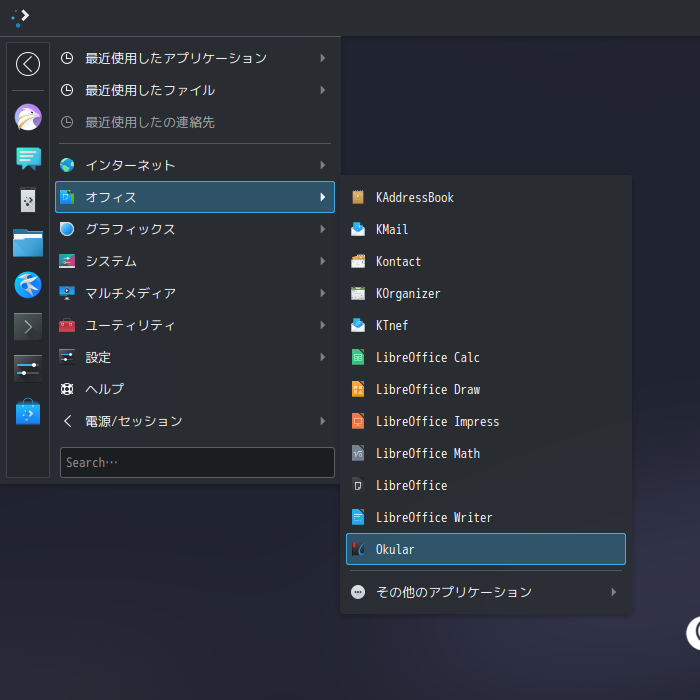Launch LibreOffice Draw
This screenshot has height=700, width=700.
[x=486, y=390]
